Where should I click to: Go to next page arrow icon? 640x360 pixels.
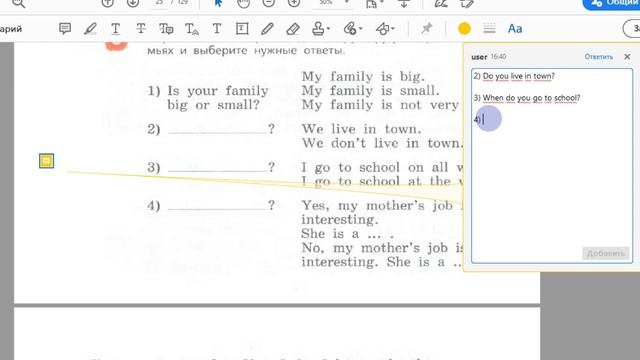coord(133,3)
